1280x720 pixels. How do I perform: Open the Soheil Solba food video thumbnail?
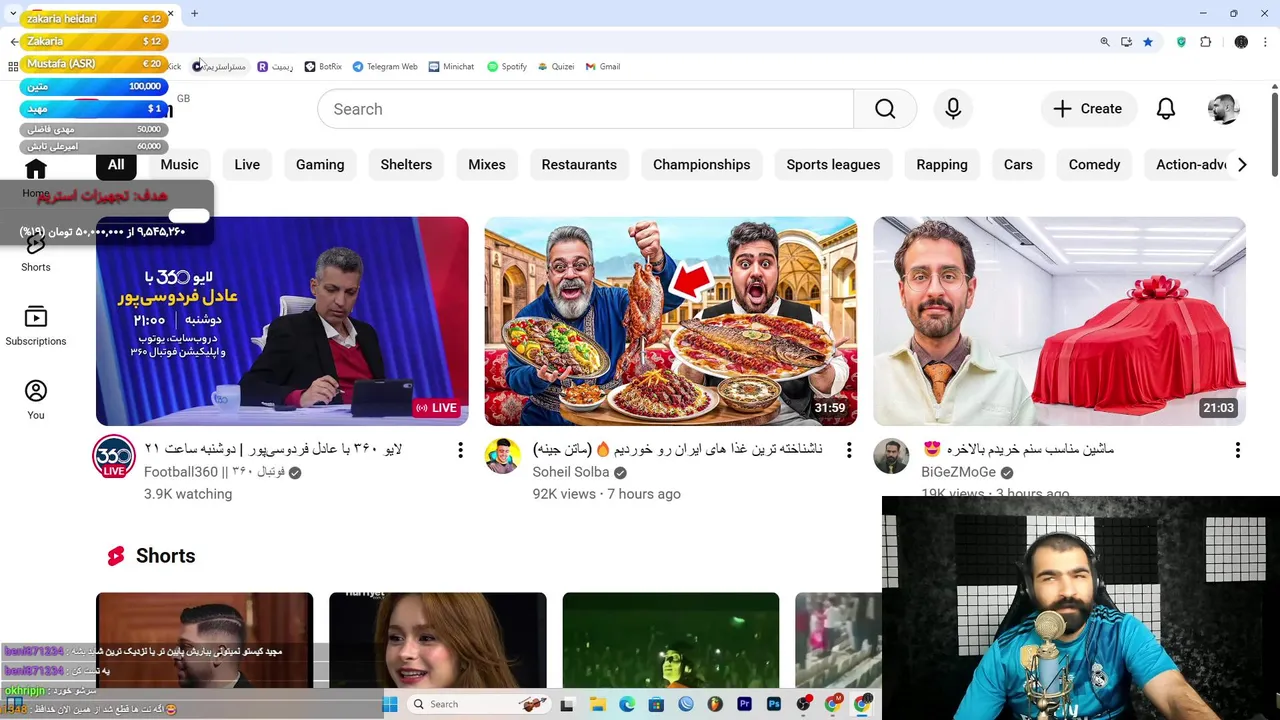[x=671, y=321]
